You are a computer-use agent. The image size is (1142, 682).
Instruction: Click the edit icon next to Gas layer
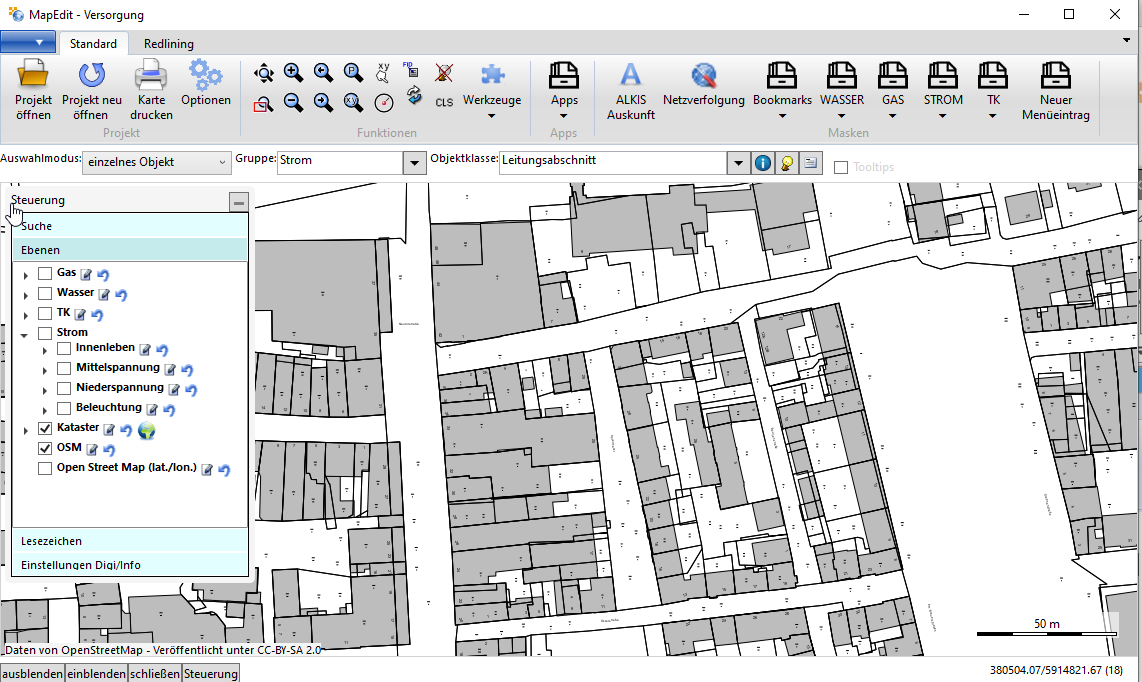coord(86,275)
